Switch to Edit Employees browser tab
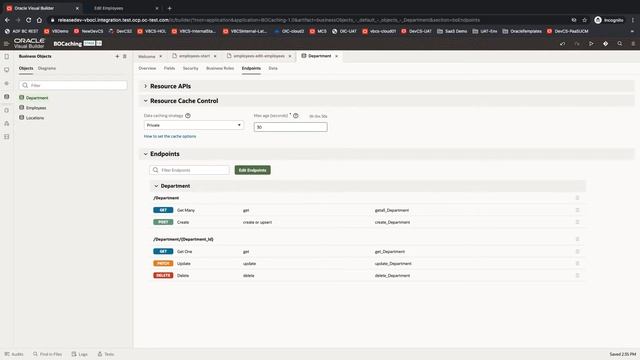Viewport: 640px width, 360px height. pyautogui.click(x=109, y=8)
